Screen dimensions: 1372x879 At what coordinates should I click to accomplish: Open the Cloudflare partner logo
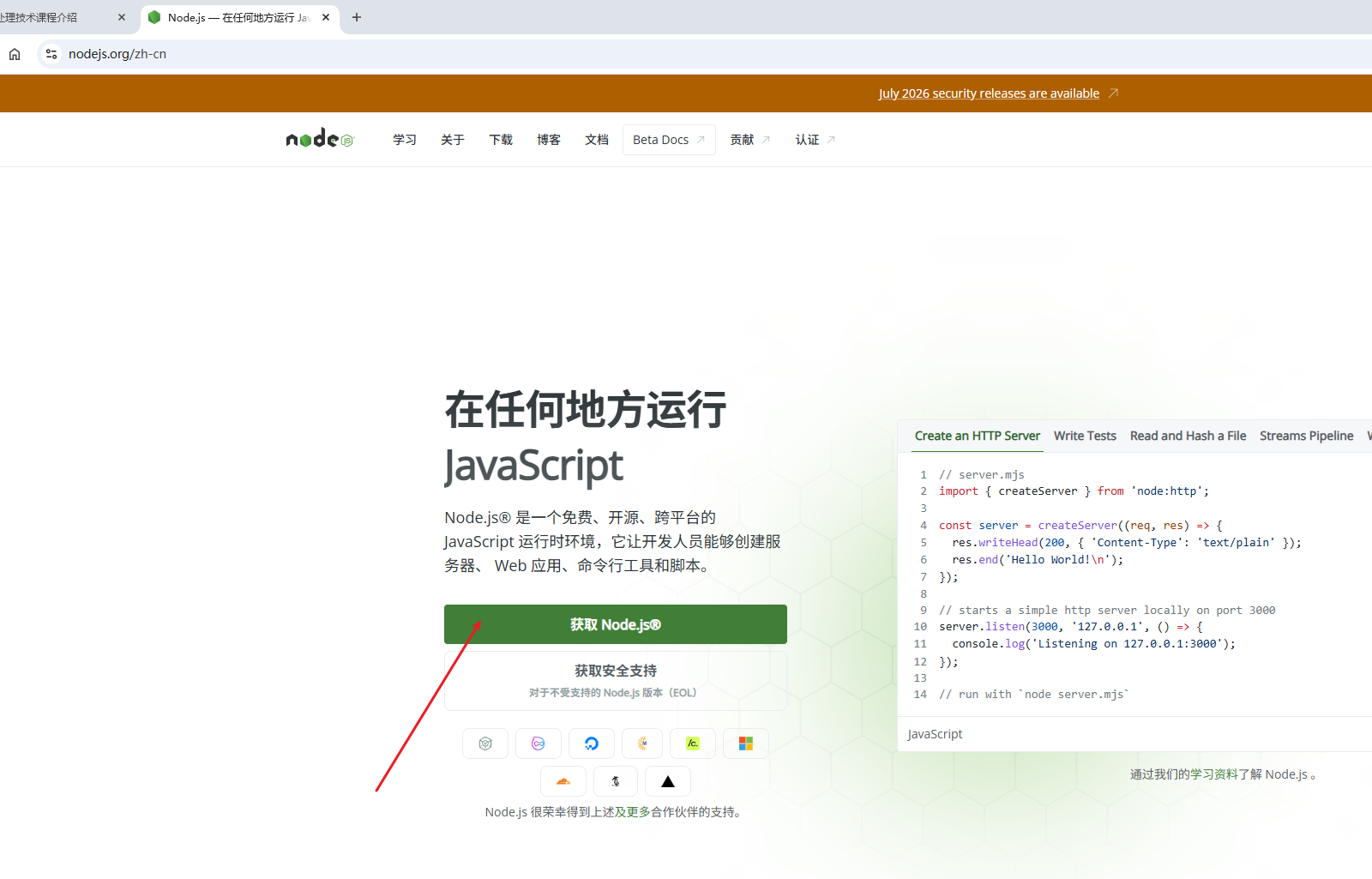coord(563,781)
